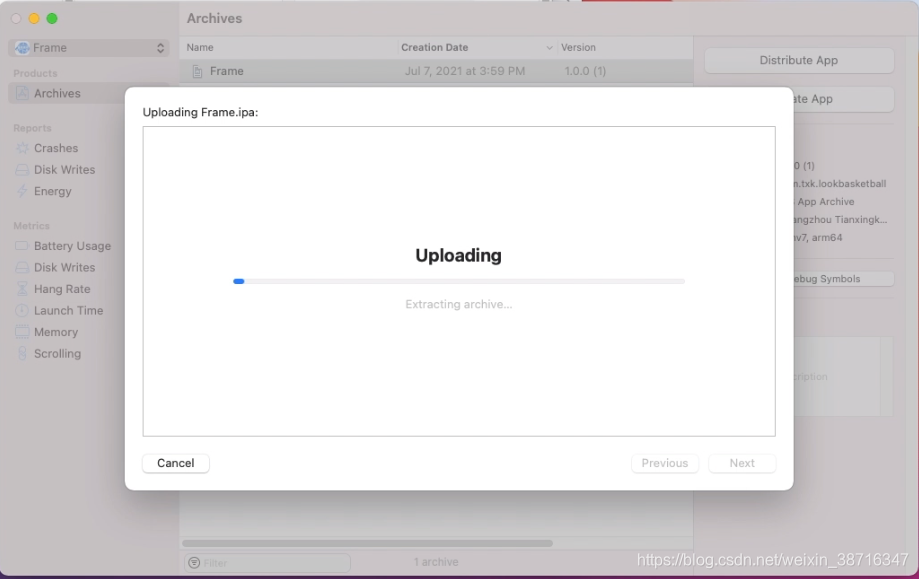
Task: Click the Disk Writes icon under Metrics
Action: pos(22,268)
